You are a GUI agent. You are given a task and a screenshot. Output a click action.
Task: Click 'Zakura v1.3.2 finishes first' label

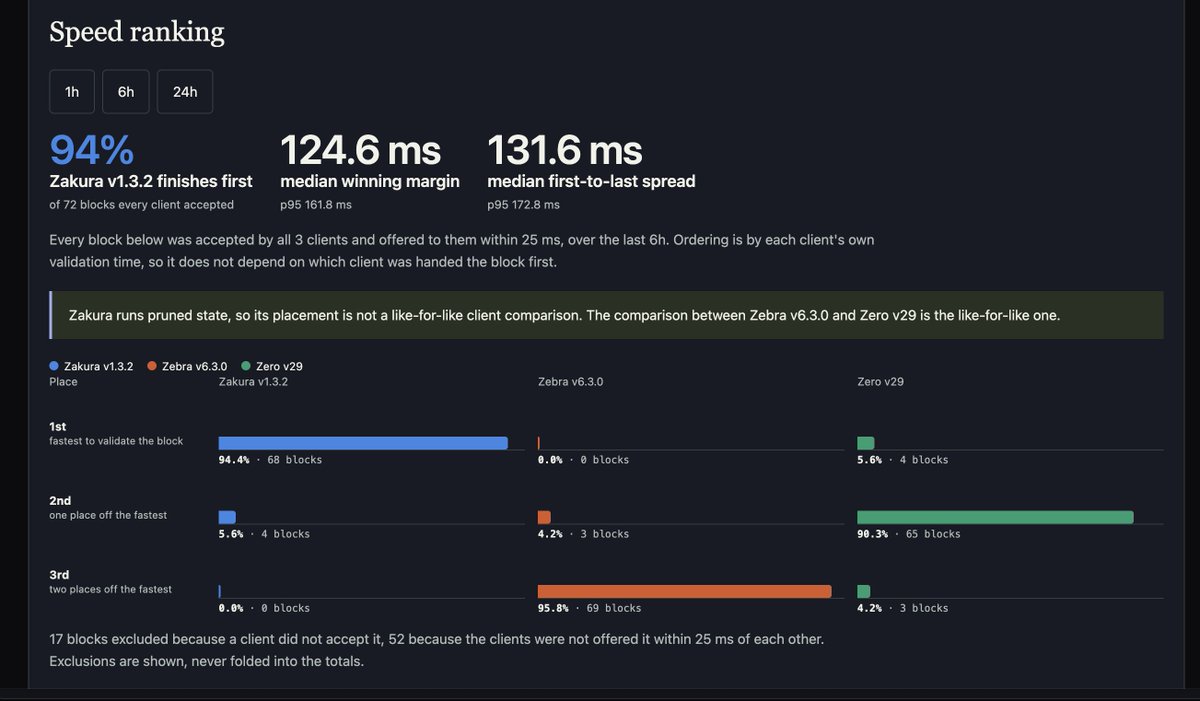(x=151, y=181)
